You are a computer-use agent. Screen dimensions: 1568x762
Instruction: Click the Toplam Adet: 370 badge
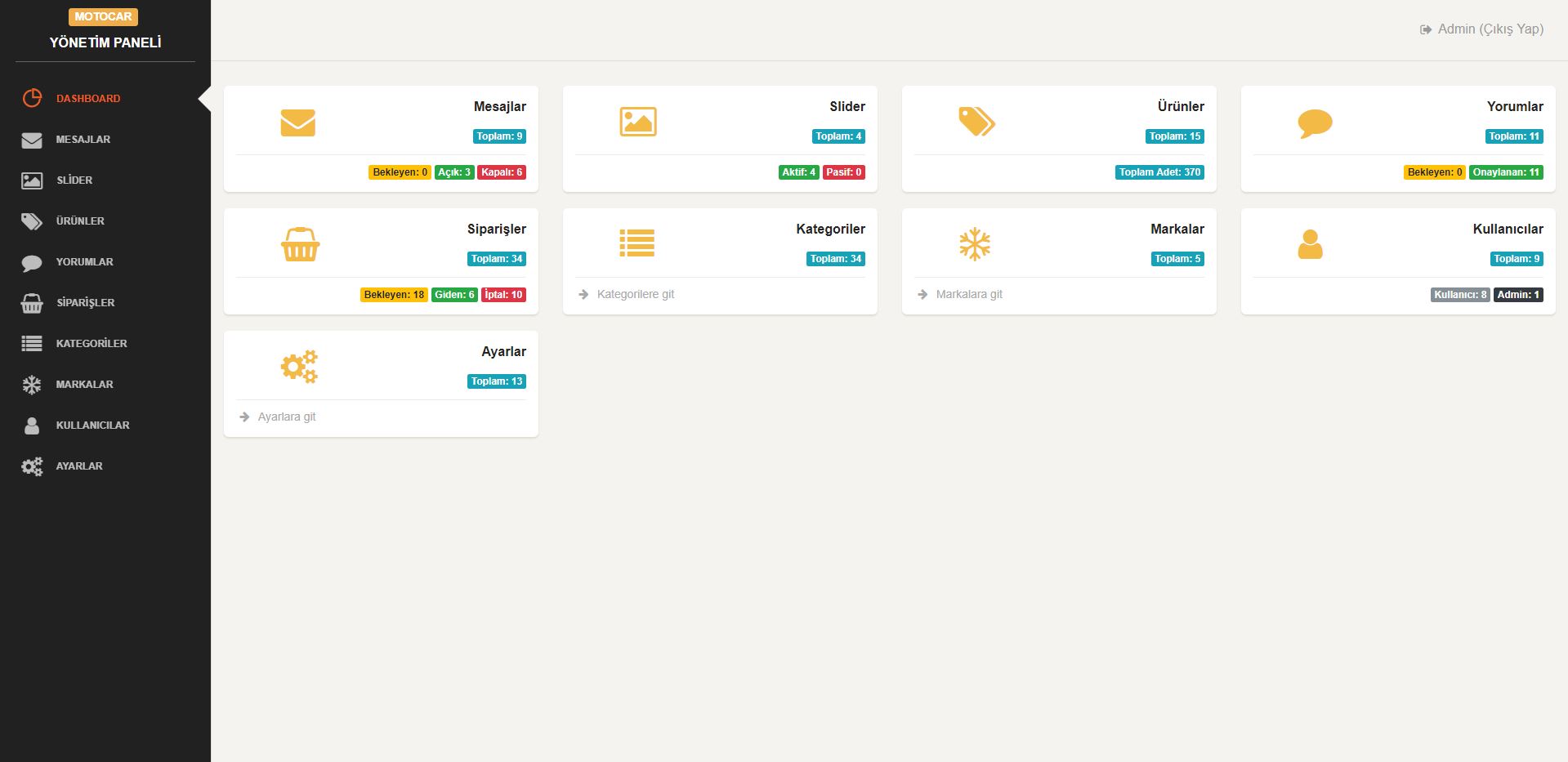(1160, 172)
